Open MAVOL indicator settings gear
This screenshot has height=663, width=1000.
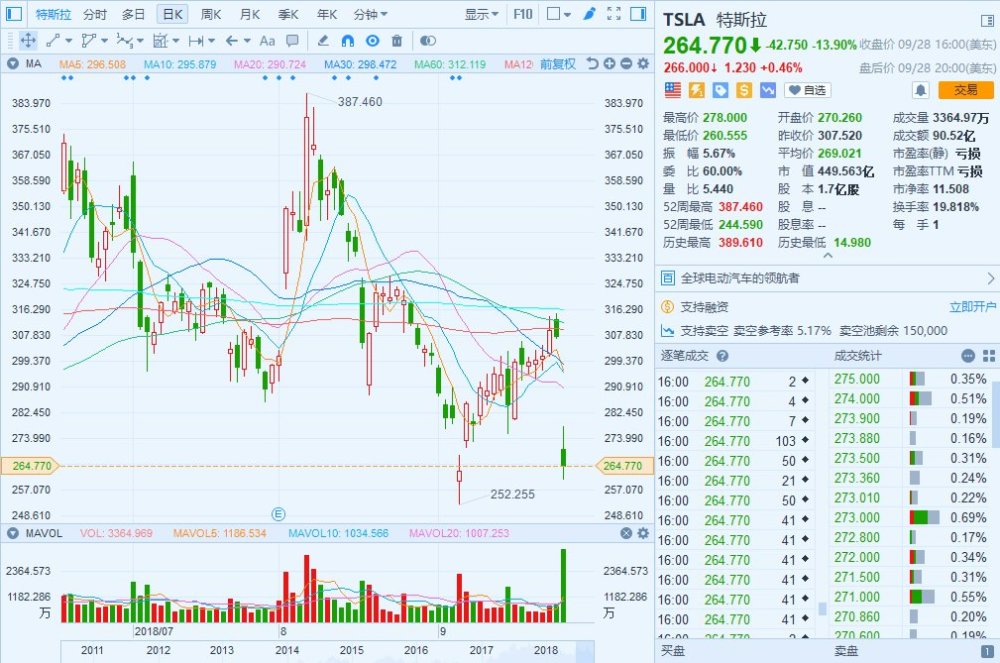coord(643,533)
